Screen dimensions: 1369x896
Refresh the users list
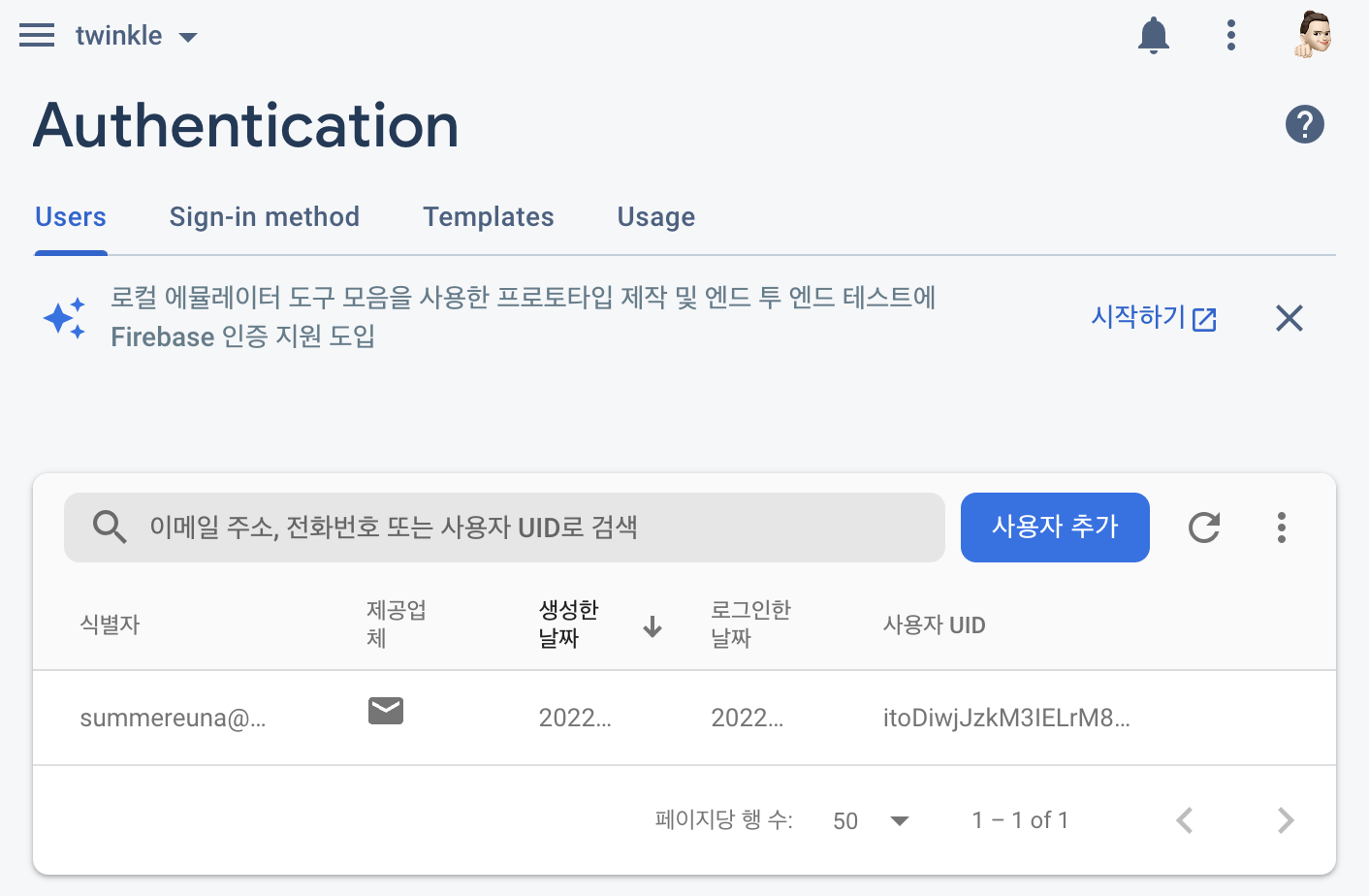point(1204,528)
